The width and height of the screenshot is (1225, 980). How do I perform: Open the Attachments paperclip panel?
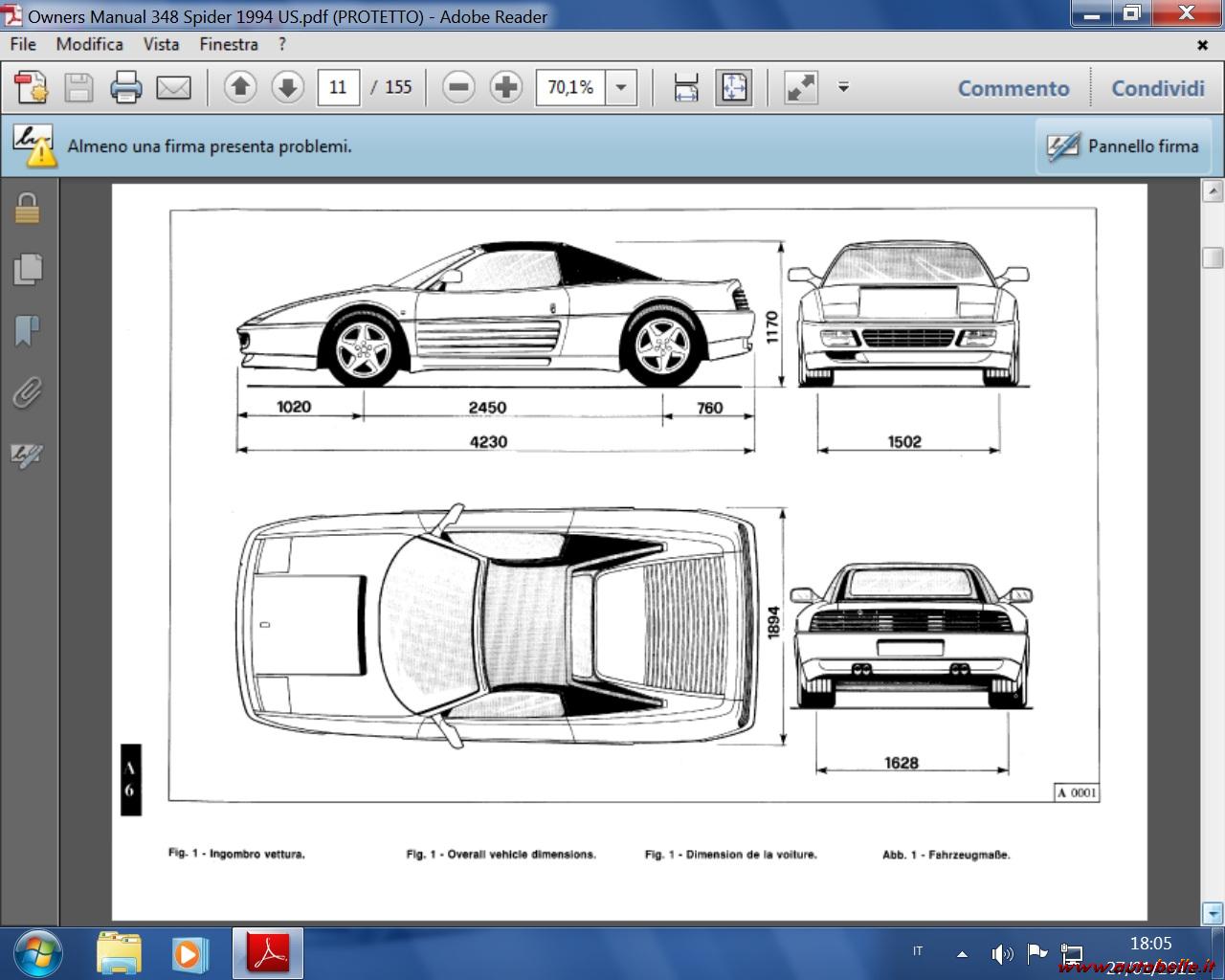click(x=27, y=392)
